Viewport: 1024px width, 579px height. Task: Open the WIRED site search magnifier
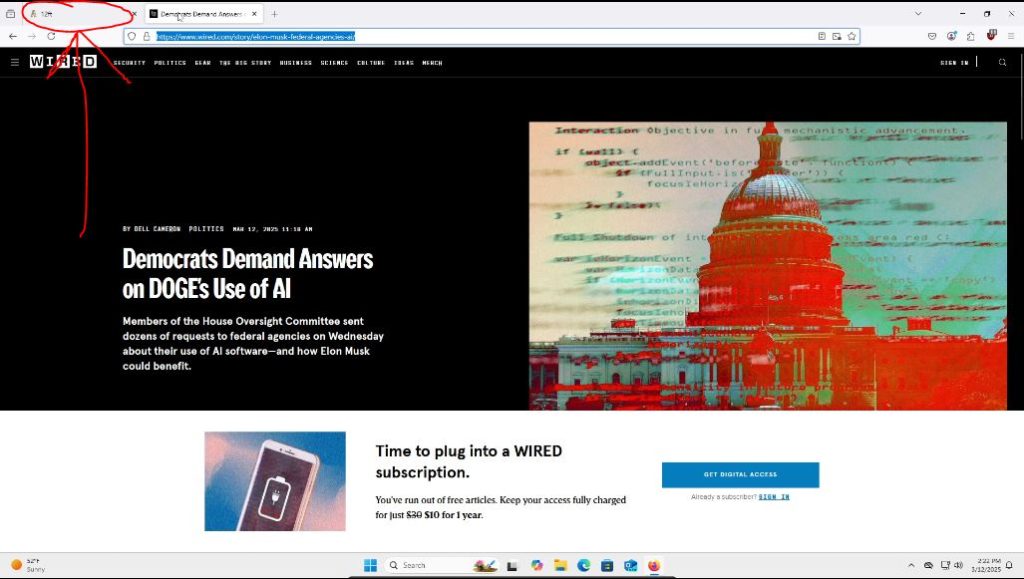click(x=1002, y=63)
